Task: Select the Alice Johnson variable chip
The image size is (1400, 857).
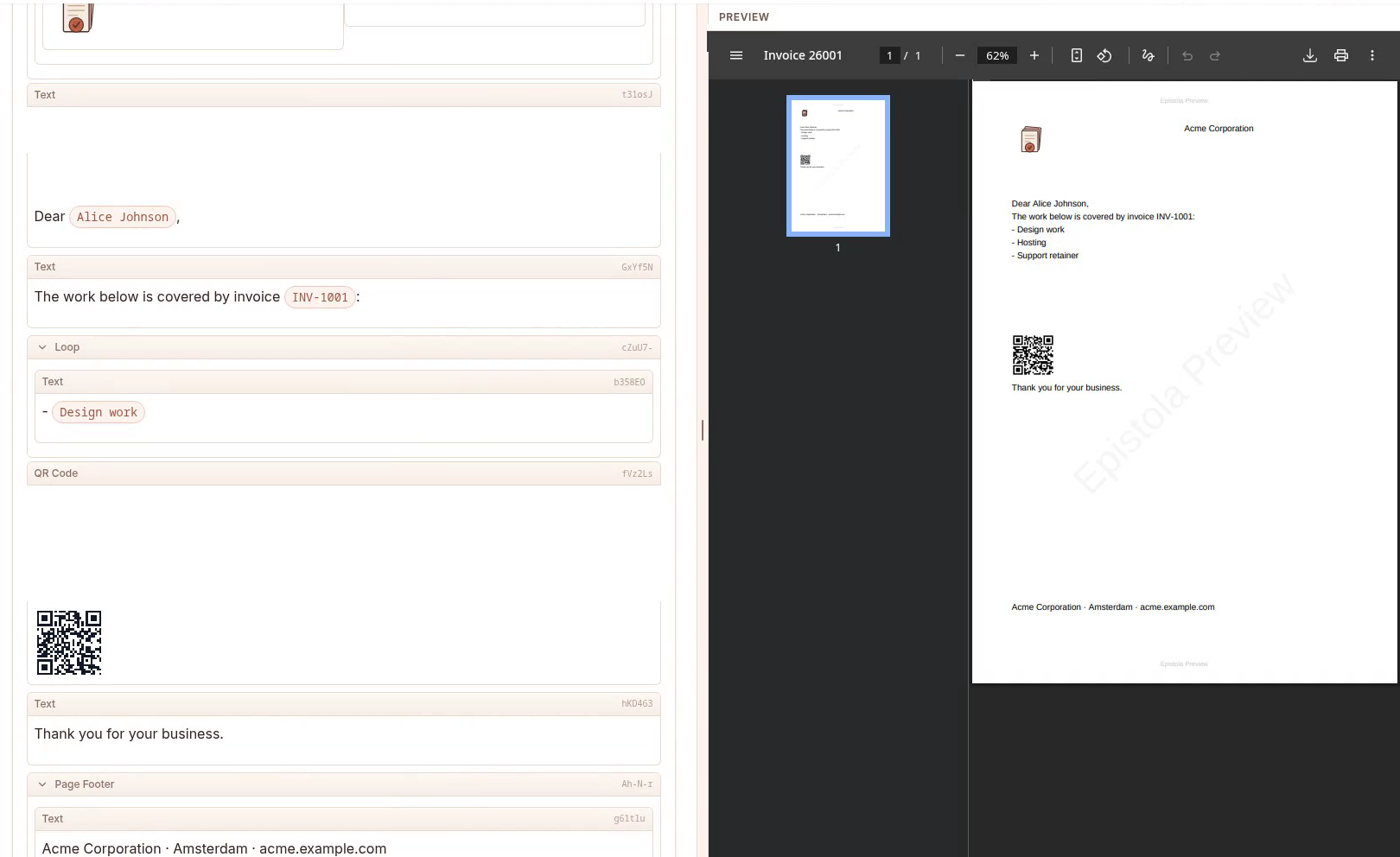Action: click(x=123, y=217)
